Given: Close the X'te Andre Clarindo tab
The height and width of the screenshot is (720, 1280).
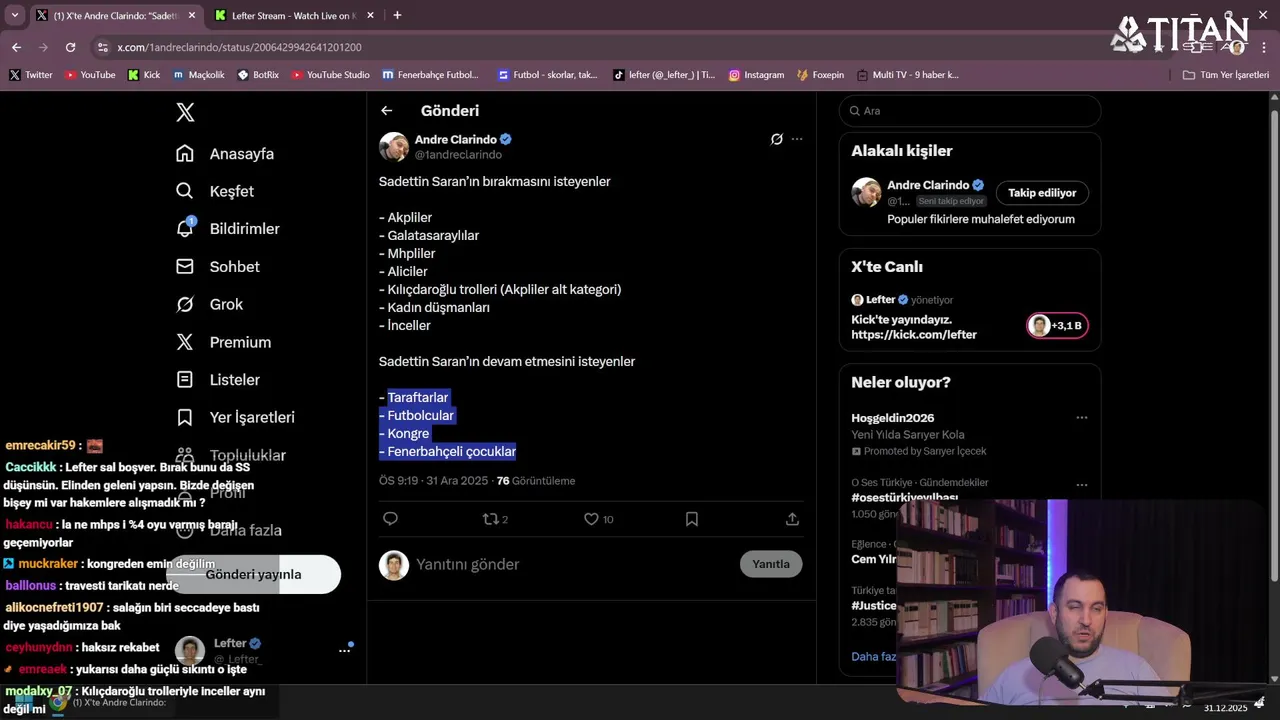Looking at the screenshot, I should pyautogui.click(x=192, y=15).
